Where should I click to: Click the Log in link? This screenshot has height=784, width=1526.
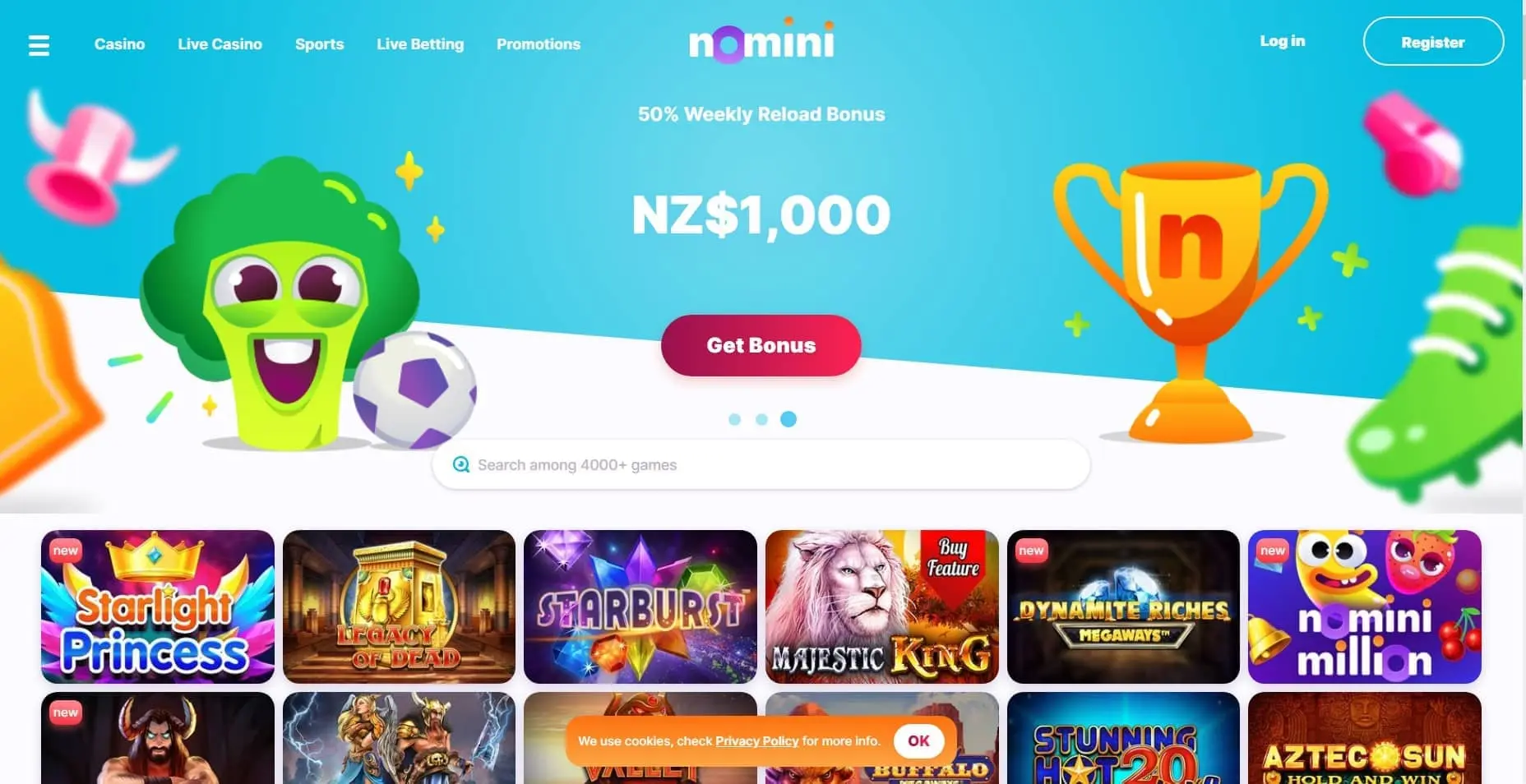tap(1283, 41)
